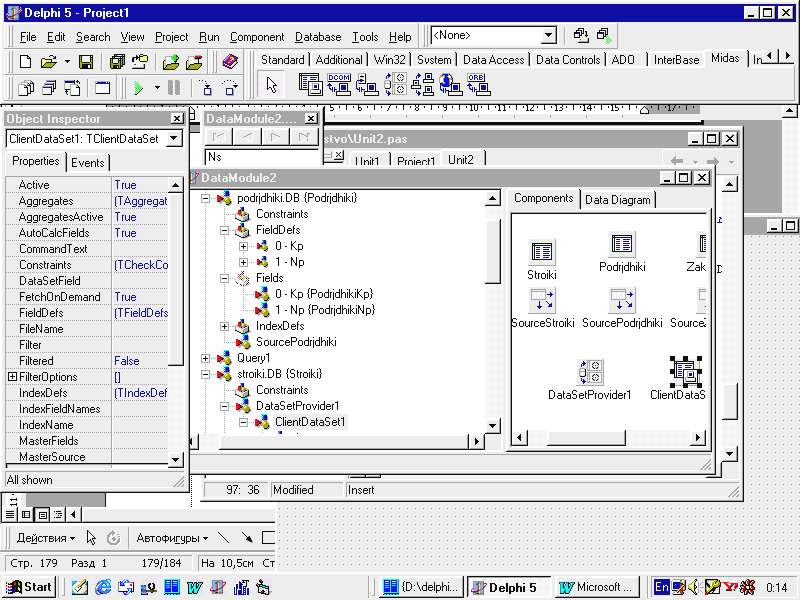The width and height of the screenshot is (800, 600).
Task: Select the Stroiki table component icon
Action: (x=541, y=252)
